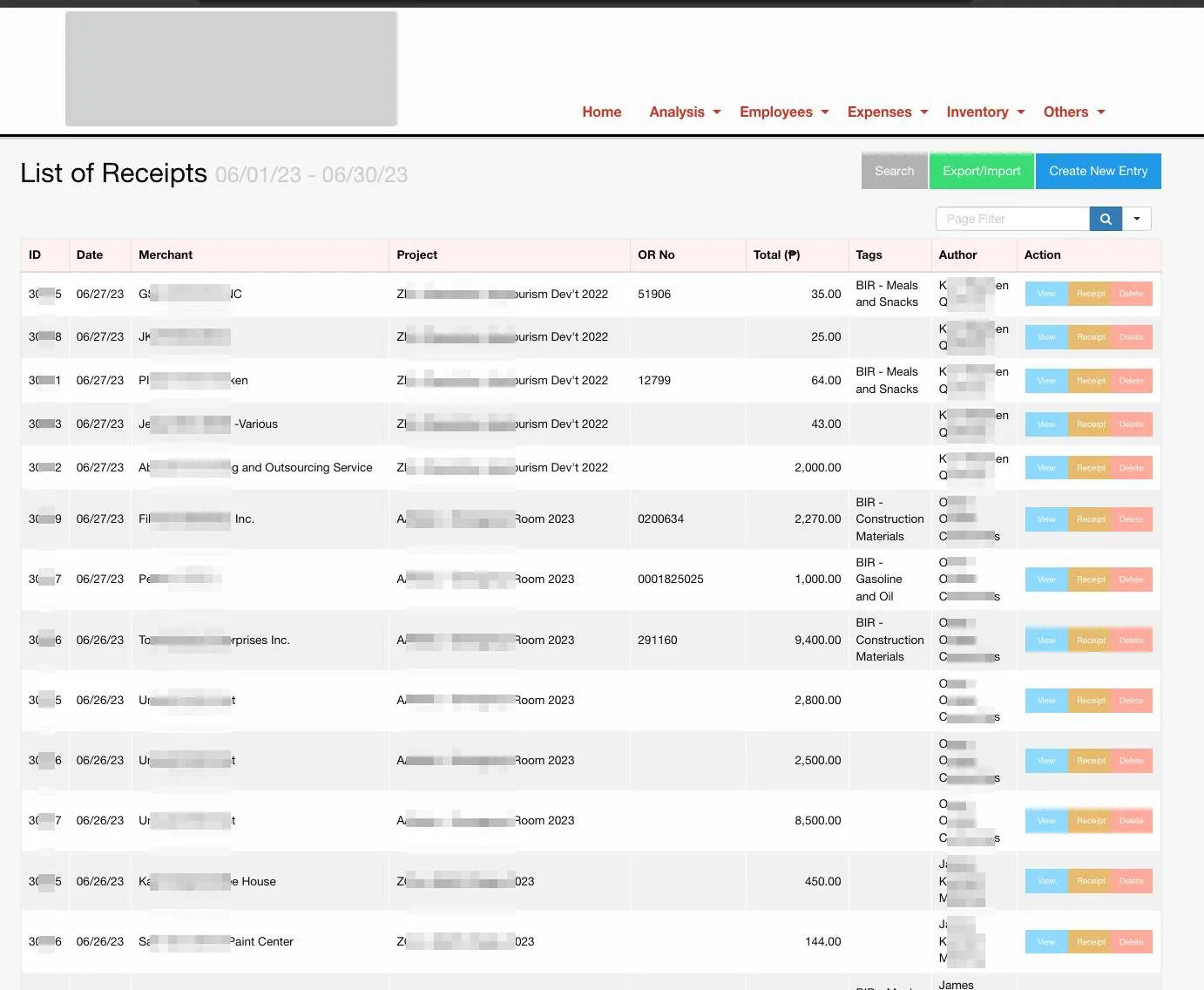
Task: Open Receipt for the 8,500.00 entry
Action: [1091, 821]
